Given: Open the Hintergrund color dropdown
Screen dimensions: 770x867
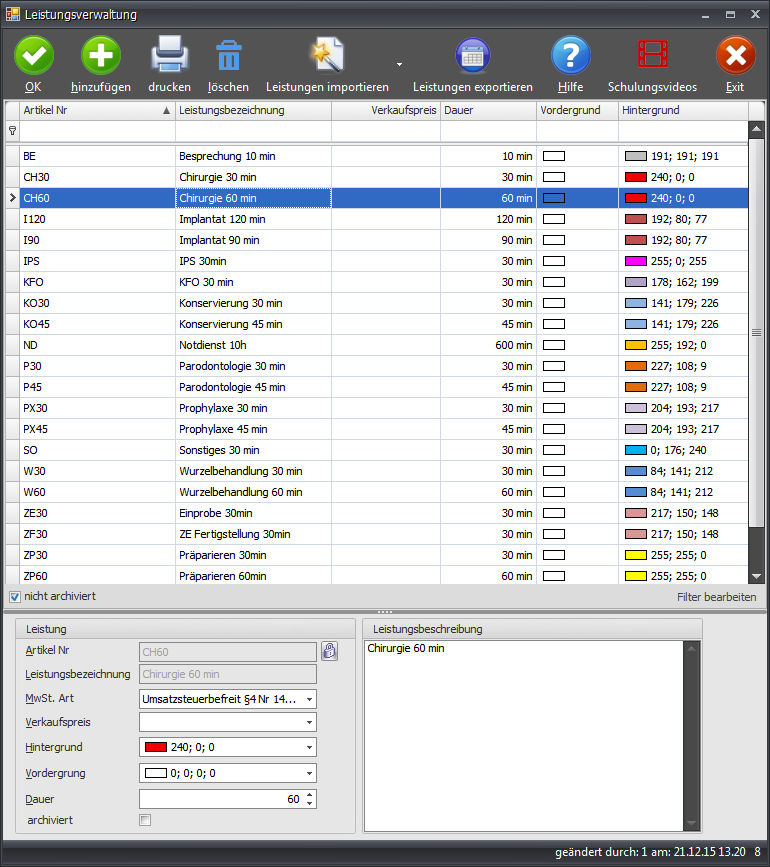Looking at the screenshot, I should click(x=309, y=747).
